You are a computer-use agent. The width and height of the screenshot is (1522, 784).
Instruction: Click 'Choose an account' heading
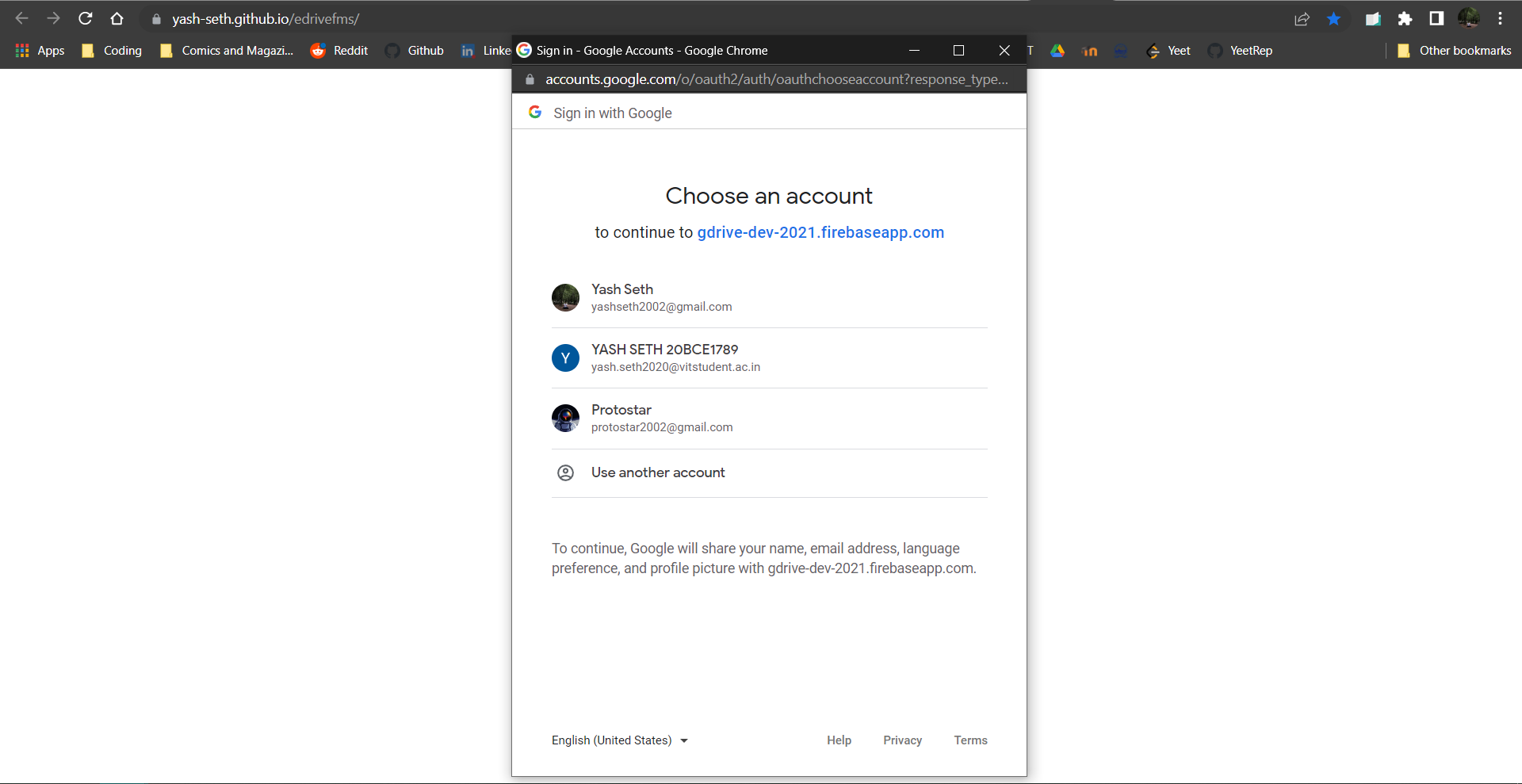tap(769, 196)
